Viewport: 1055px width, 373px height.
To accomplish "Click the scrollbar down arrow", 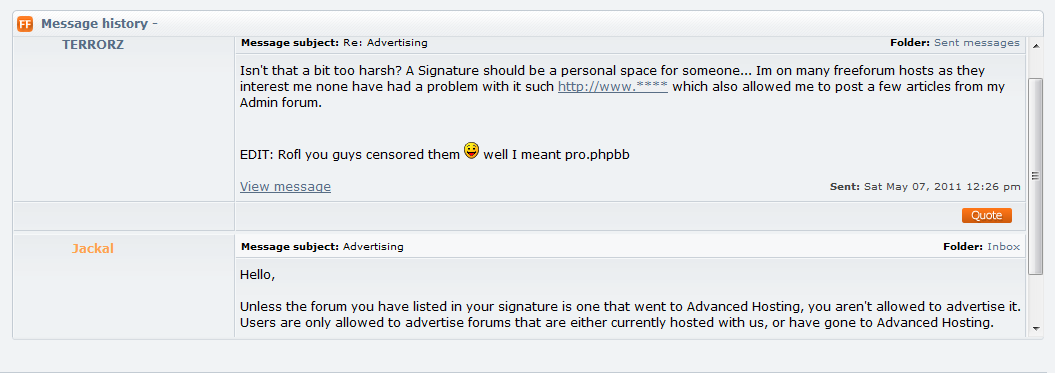I will 1035,329.
